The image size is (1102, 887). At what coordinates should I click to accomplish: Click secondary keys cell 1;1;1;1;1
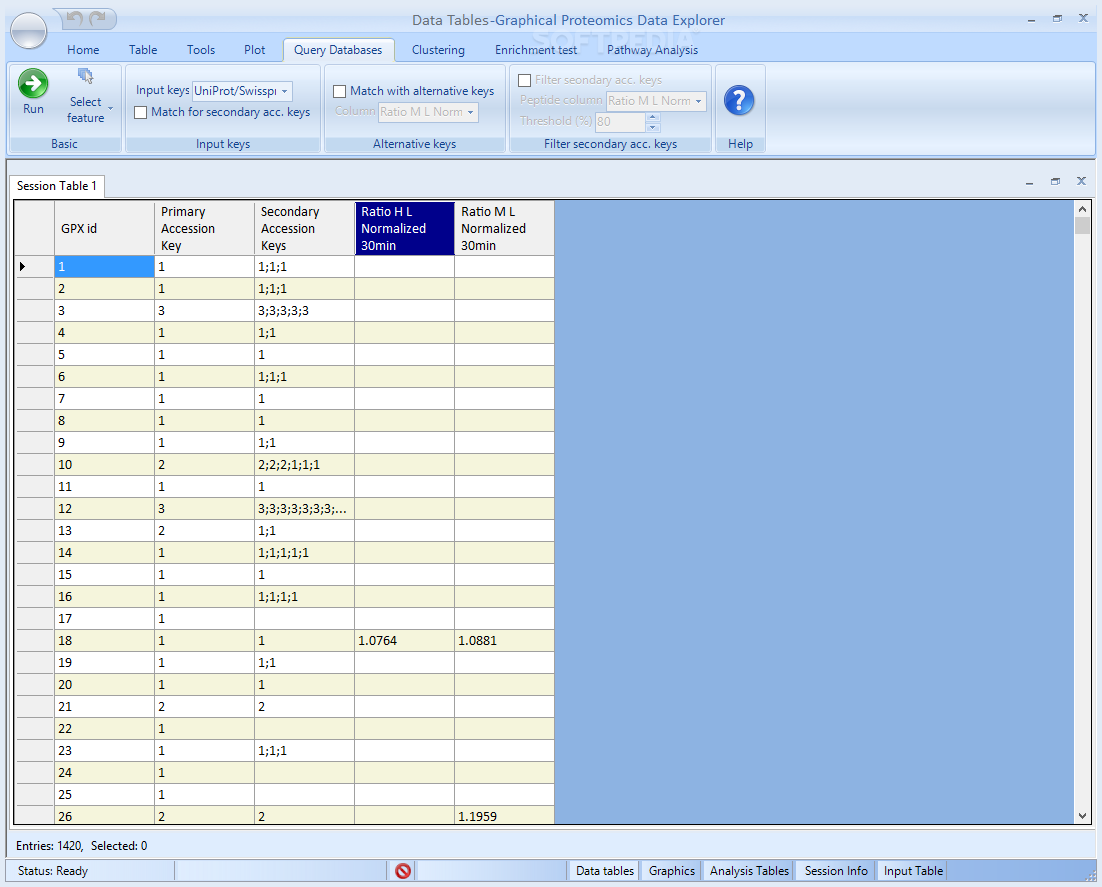[304, 552]
